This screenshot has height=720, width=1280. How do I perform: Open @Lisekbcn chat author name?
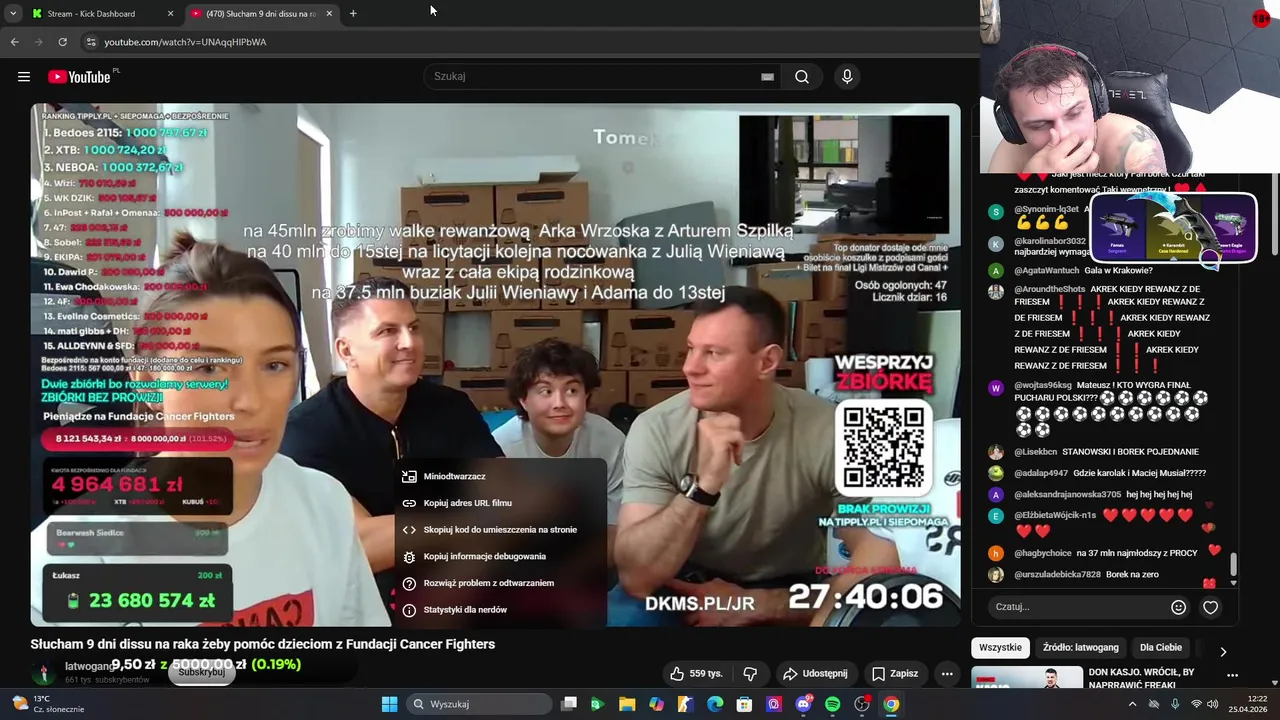coord(1035,452)
